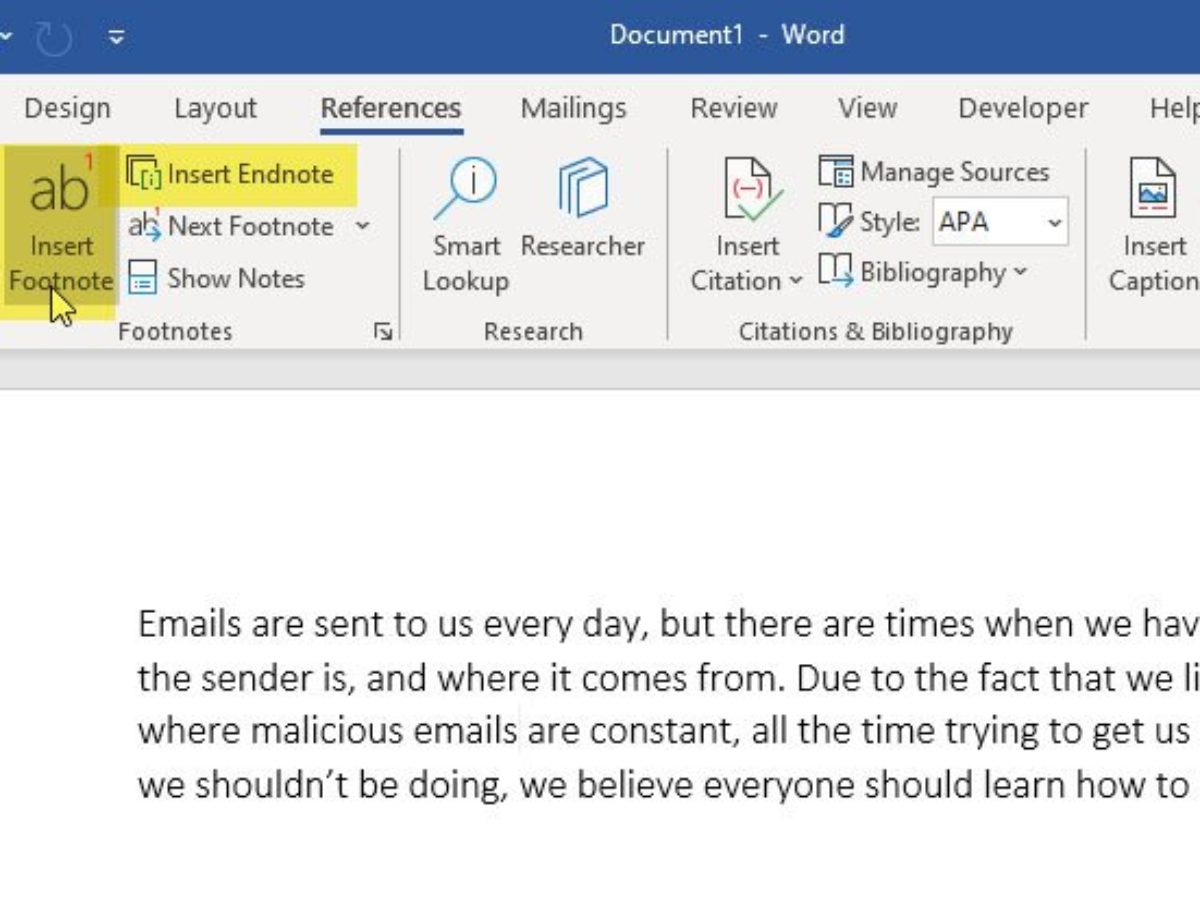Click the Insert Endnote icon
This screenshot has height=900, width=1200.
[144, 174]
